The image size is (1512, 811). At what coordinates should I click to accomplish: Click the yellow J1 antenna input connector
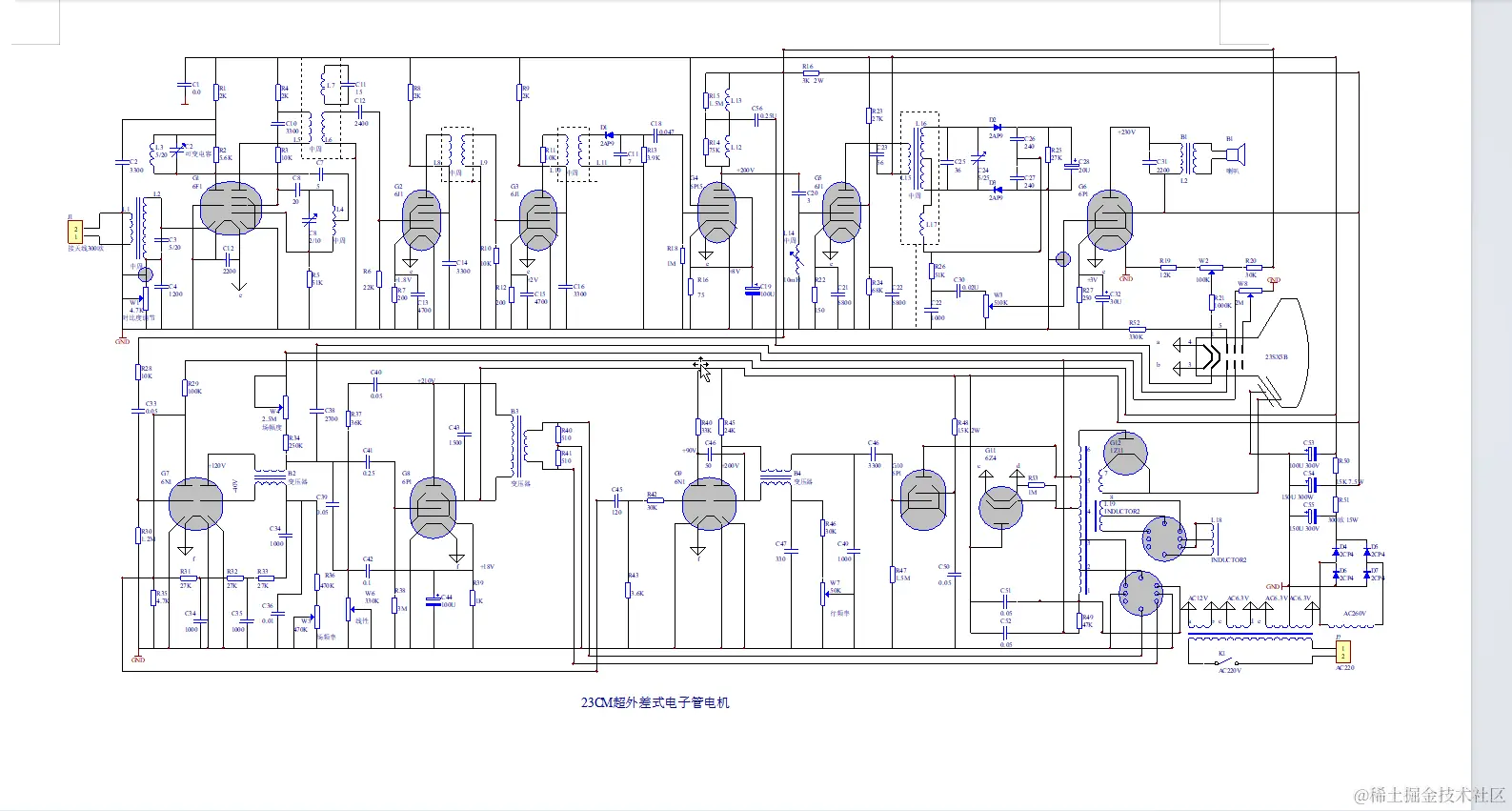(76, 232)
